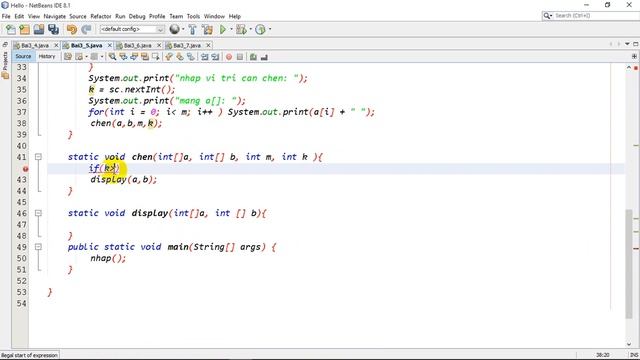
Task: Click the Previous Bookmark icon
Action: 169,57
